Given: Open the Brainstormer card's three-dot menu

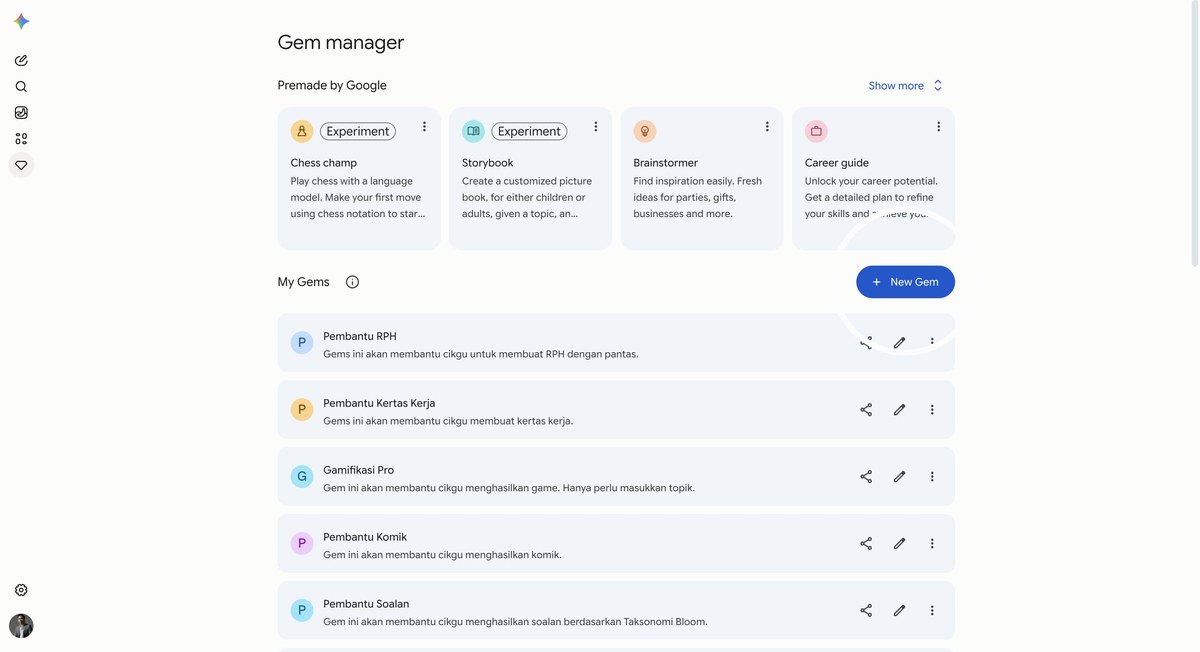Looking at the screenshot, I should 767,127.
